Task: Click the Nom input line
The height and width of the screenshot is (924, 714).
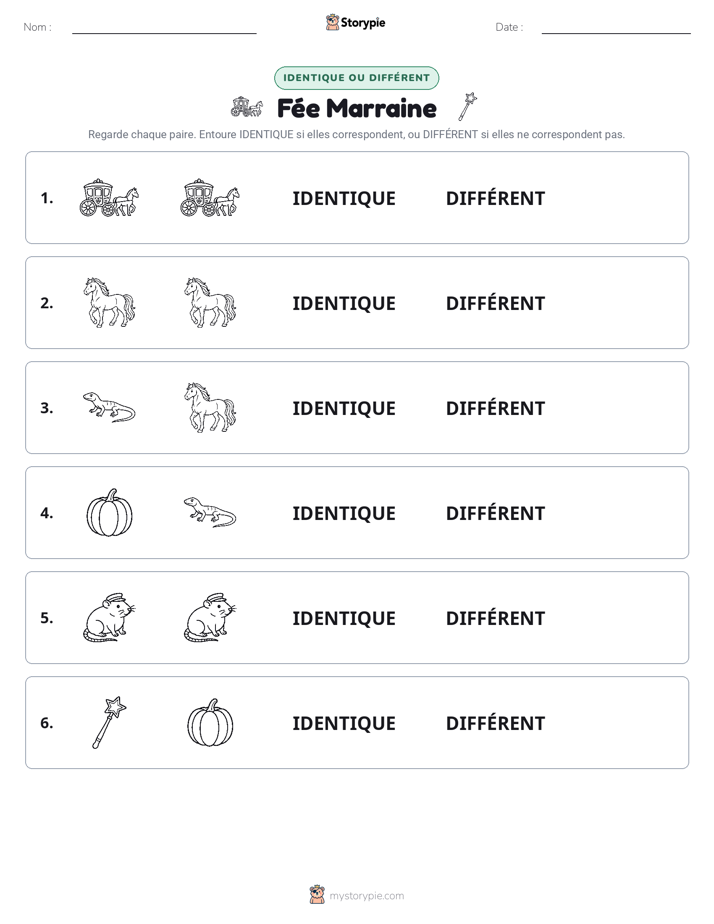Action: click(x=164, y=28)
